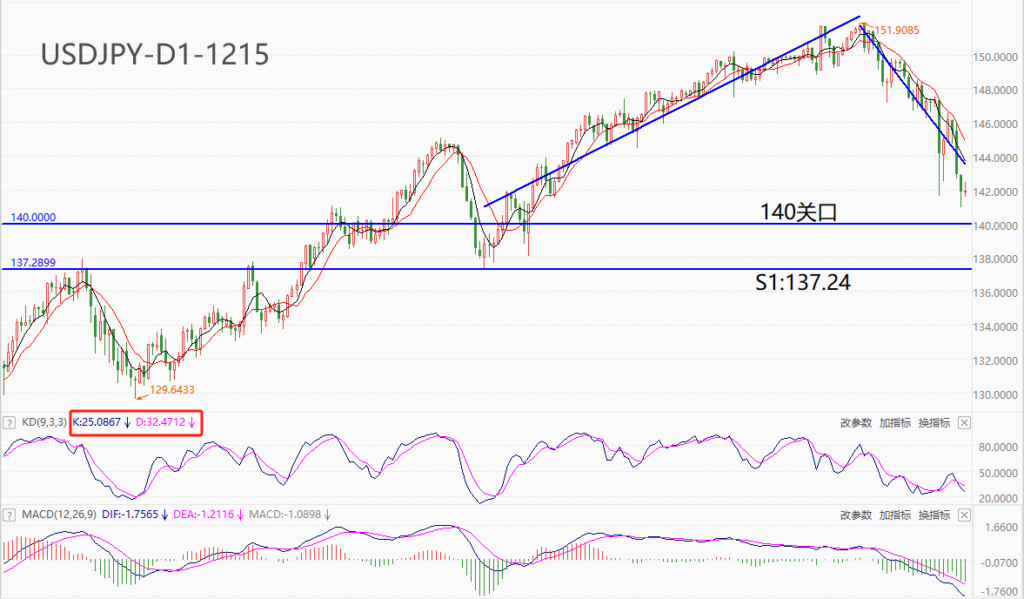The image size is (1024, 599).
Task: Click 换指标 in the KD panel
Action: (934, 423)
